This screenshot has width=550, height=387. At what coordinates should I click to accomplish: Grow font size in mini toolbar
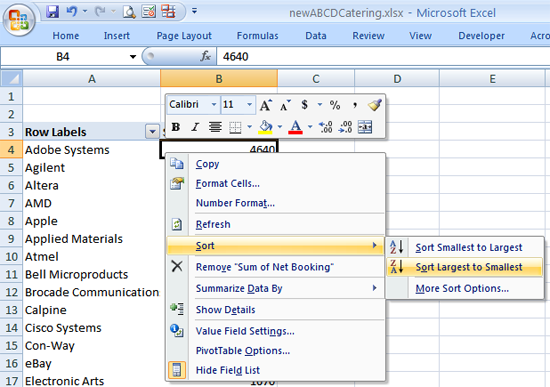266,105
